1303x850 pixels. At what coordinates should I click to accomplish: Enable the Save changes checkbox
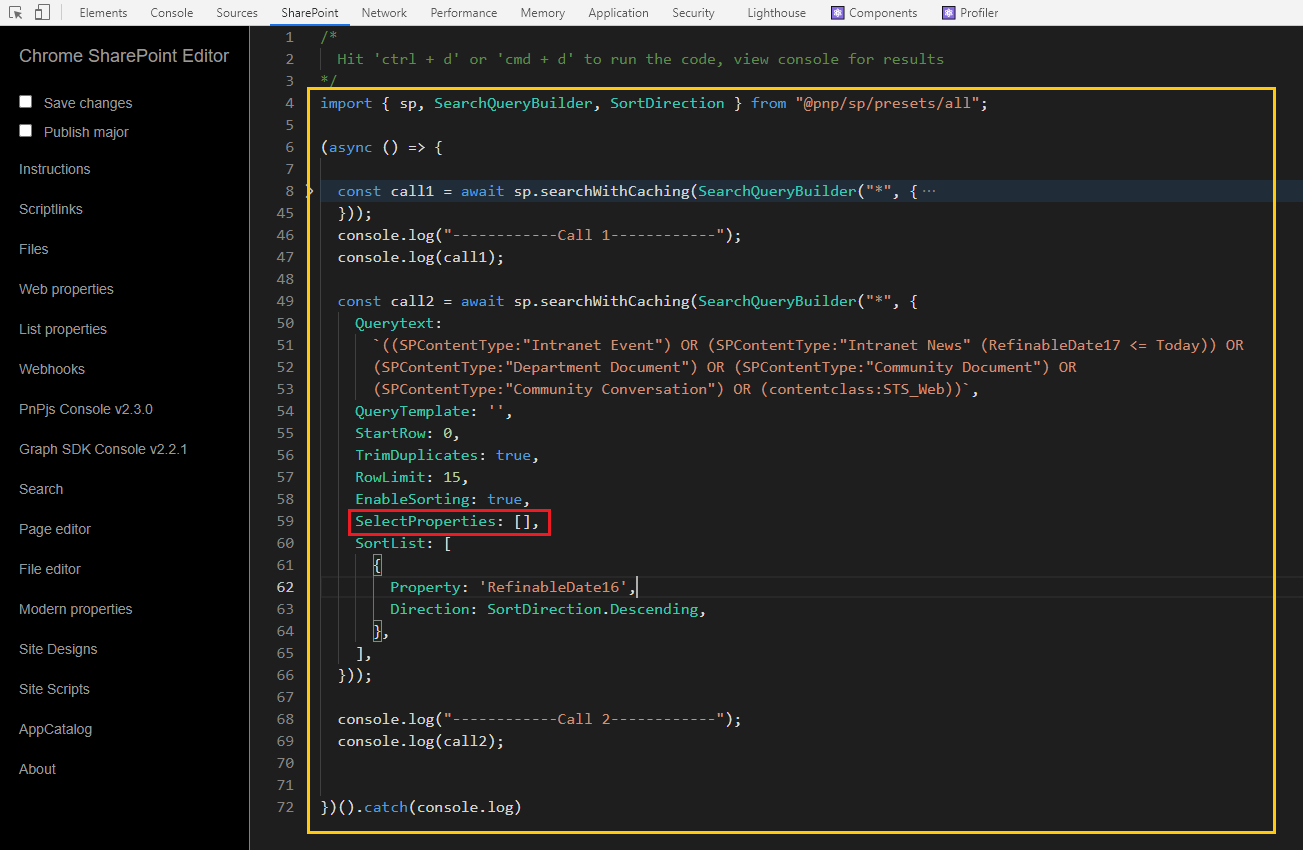(26, 102)
